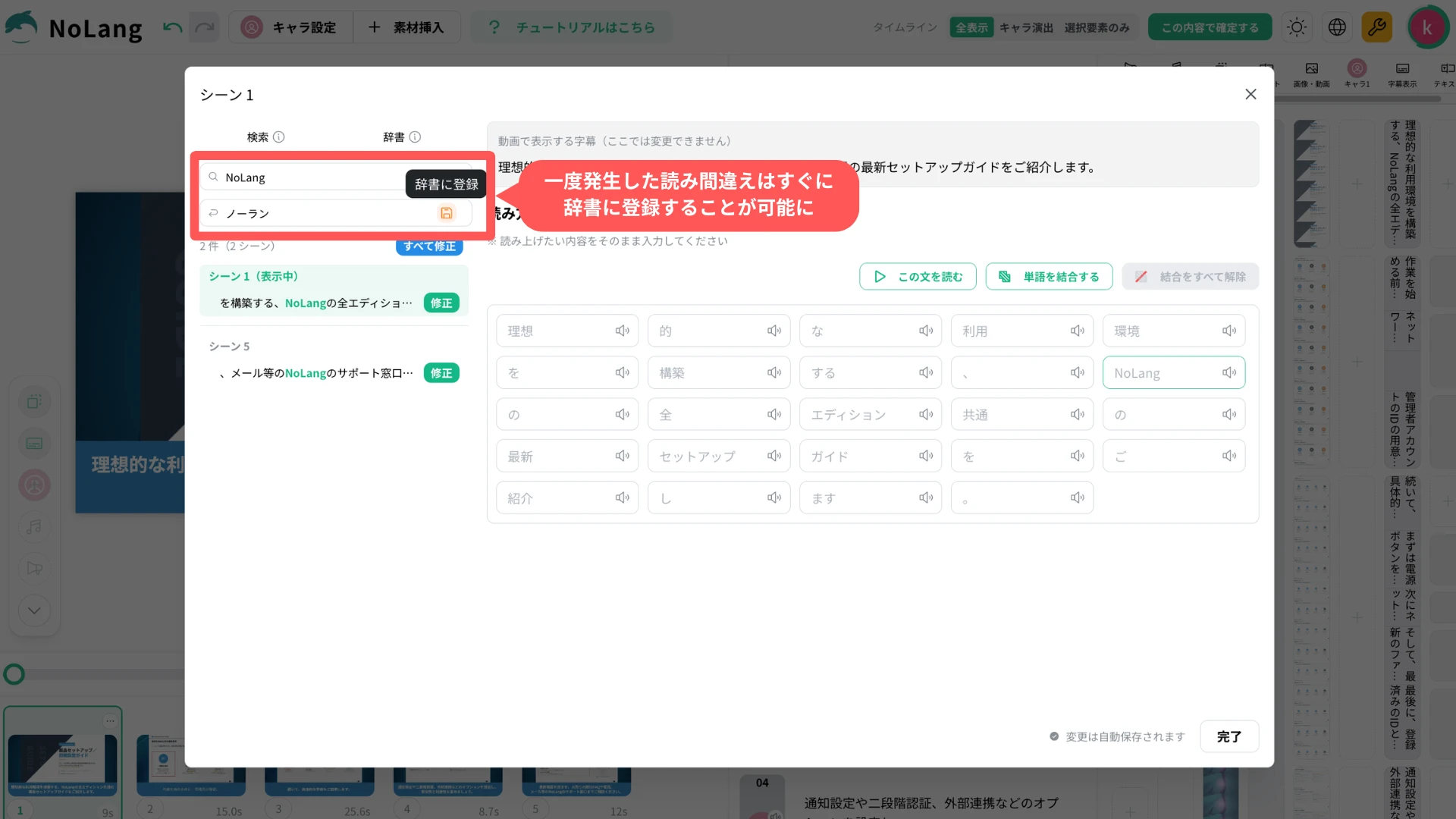Play speaker icon for word 共通

click(1078, 414)
